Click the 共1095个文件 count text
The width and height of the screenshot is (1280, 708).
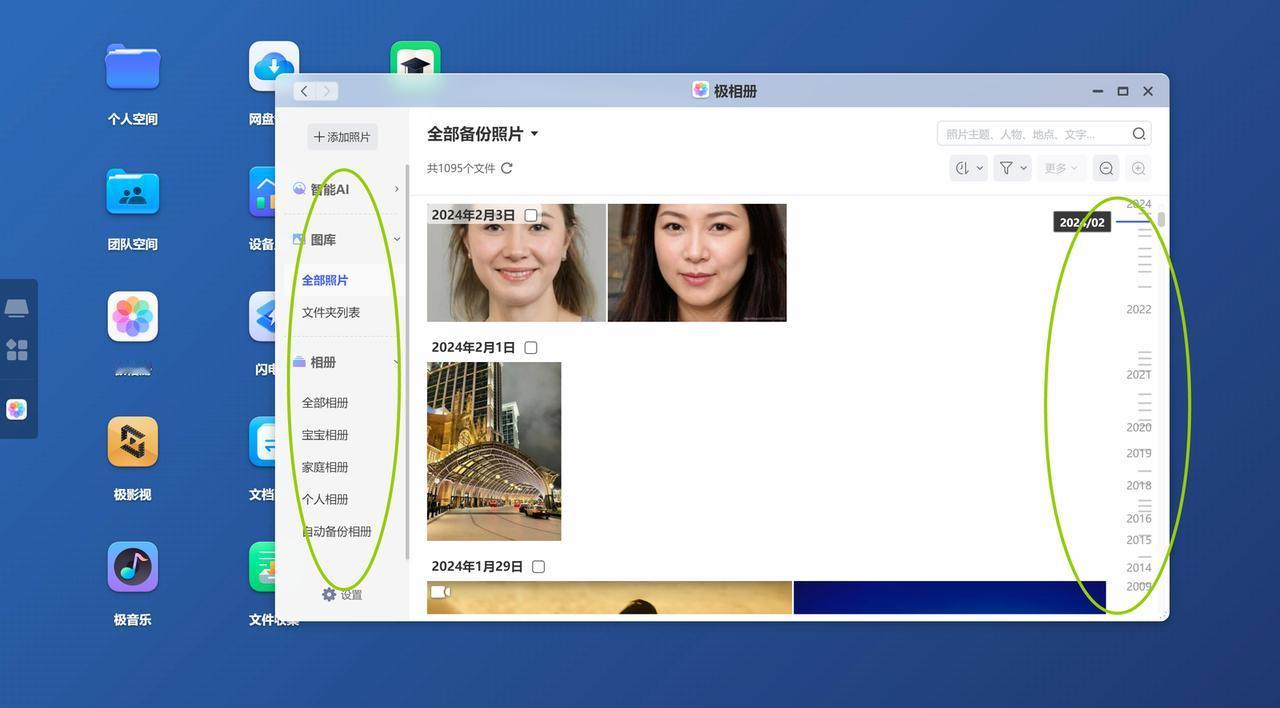(461, 168)
